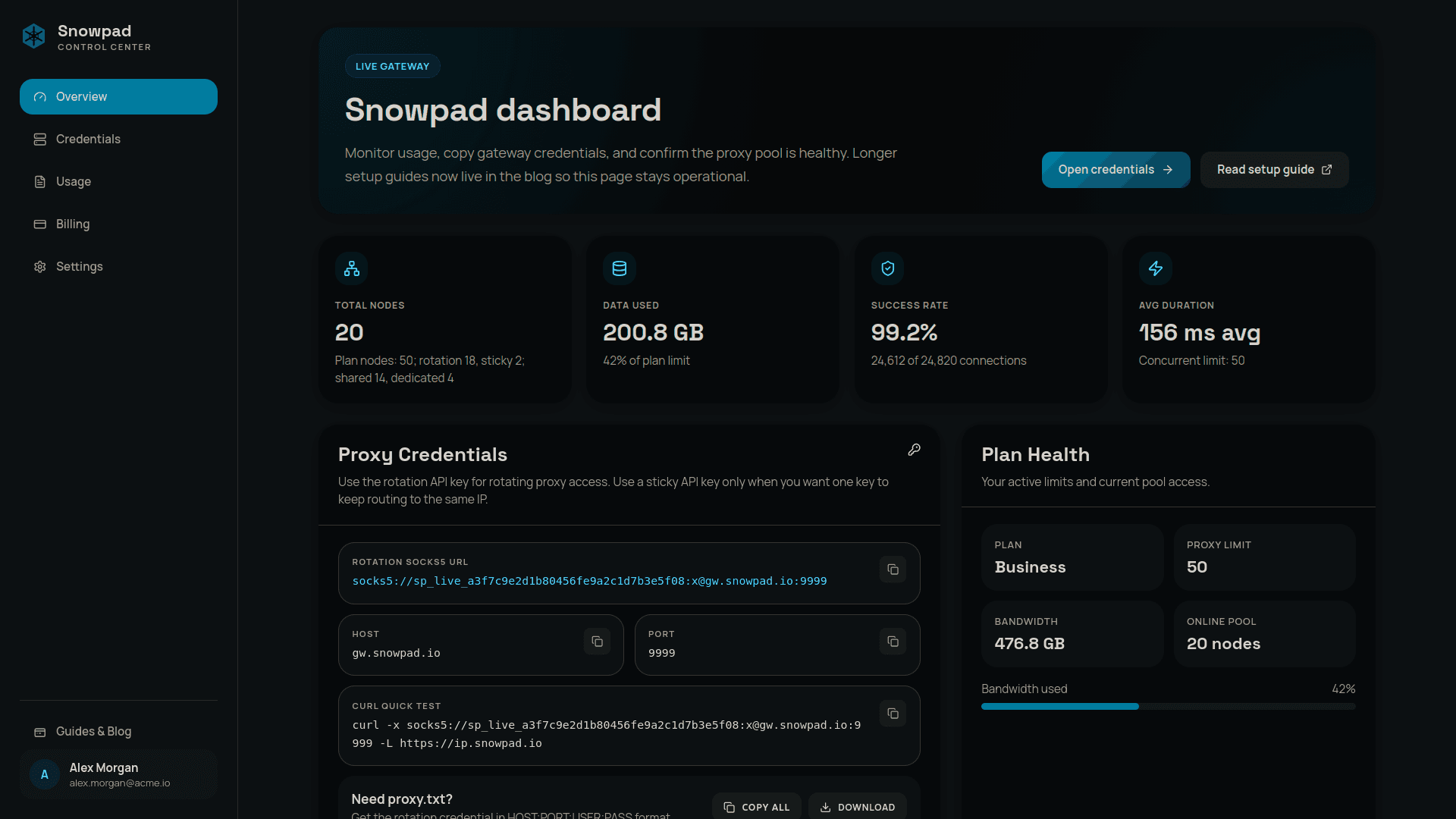Open the Alex Morgan account card
This screenshot has height=819, width=1456.
point(118,774)
